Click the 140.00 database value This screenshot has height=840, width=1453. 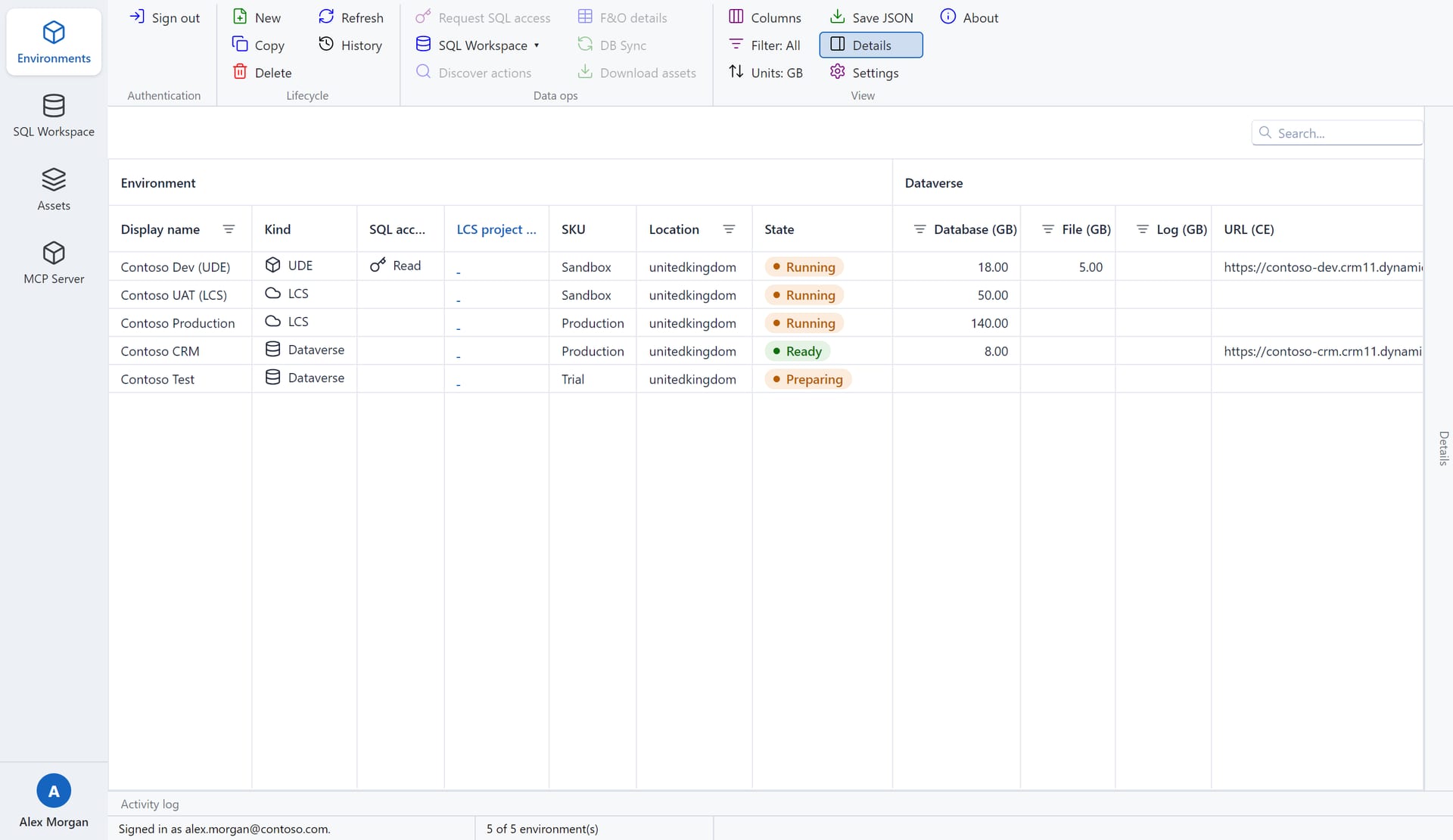click(x=989, y=323)
